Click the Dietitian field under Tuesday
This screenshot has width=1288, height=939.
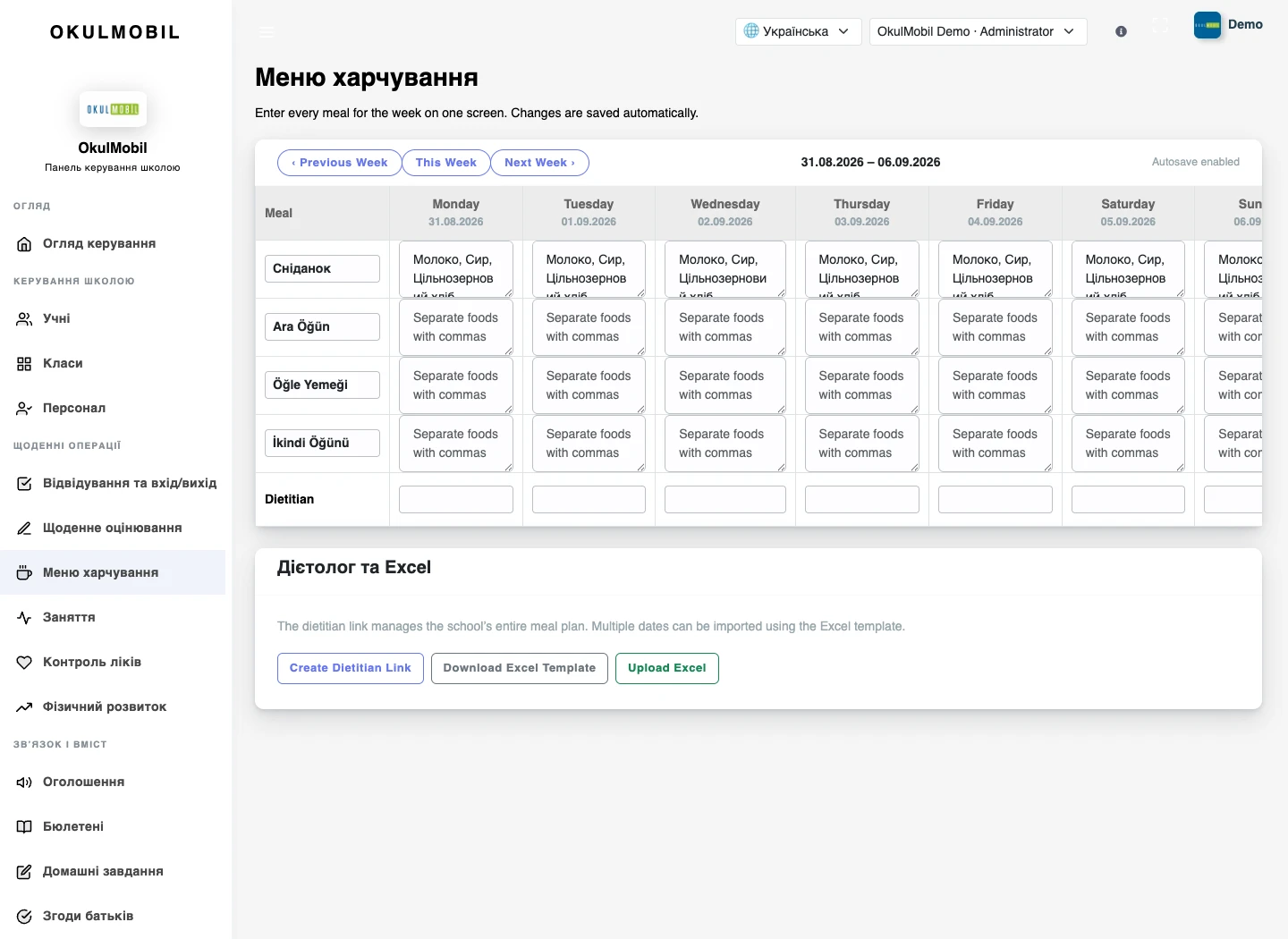coord(589,499)
